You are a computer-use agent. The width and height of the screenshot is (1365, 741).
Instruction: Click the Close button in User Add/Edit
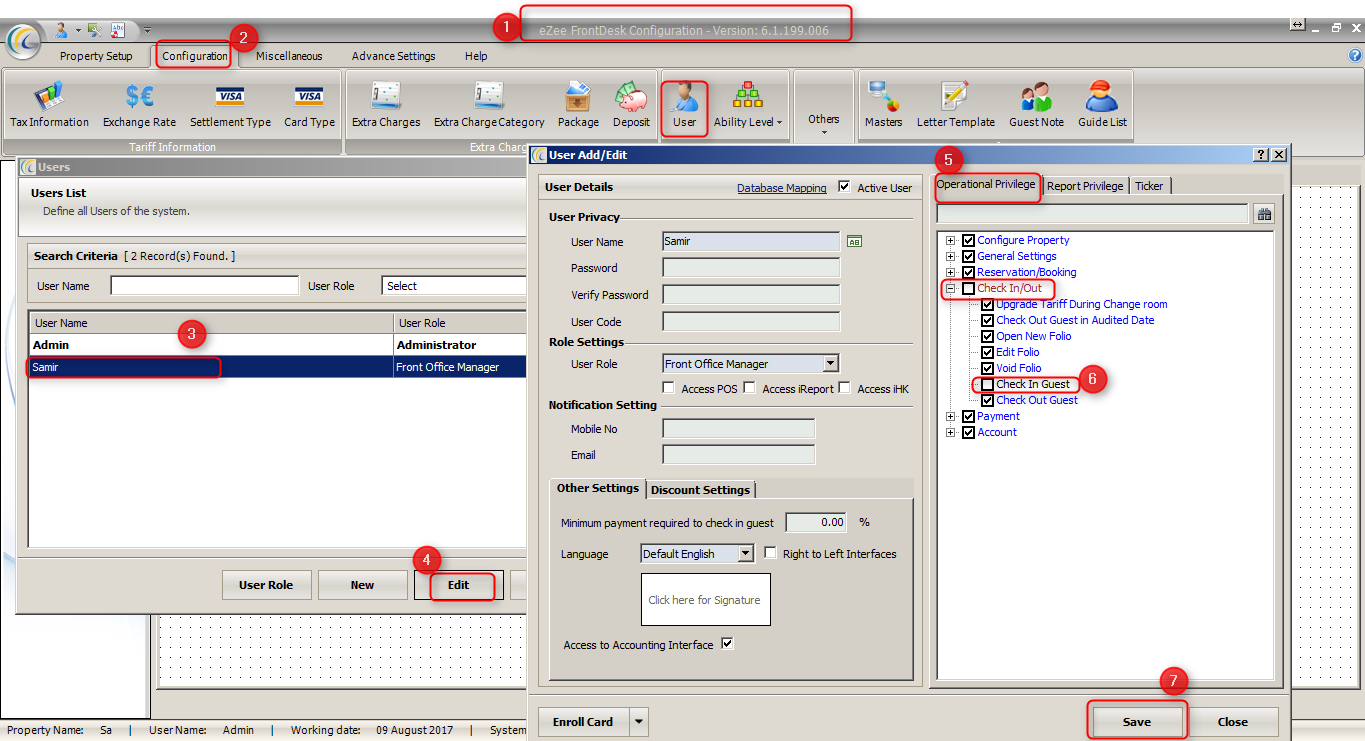1232,722
